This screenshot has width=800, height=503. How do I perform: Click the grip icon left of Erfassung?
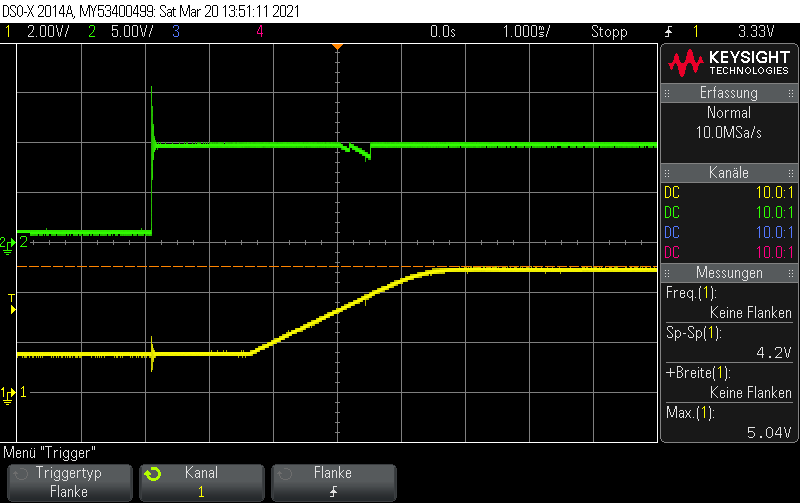(x=666, y=93)
